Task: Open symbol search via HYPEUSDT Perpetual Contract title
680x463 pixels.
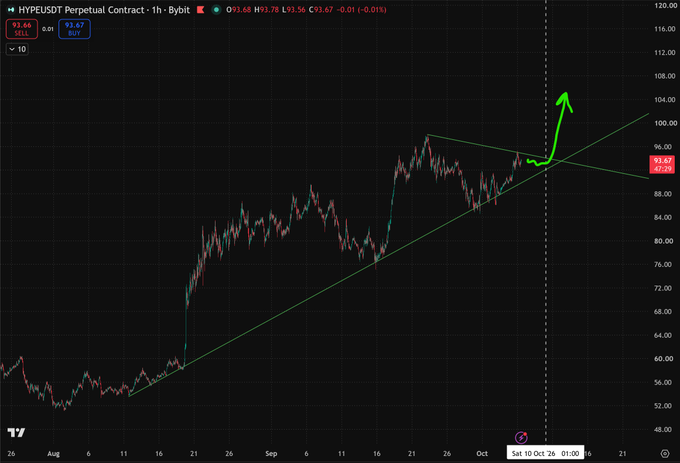Action: (x=81, y=10)
